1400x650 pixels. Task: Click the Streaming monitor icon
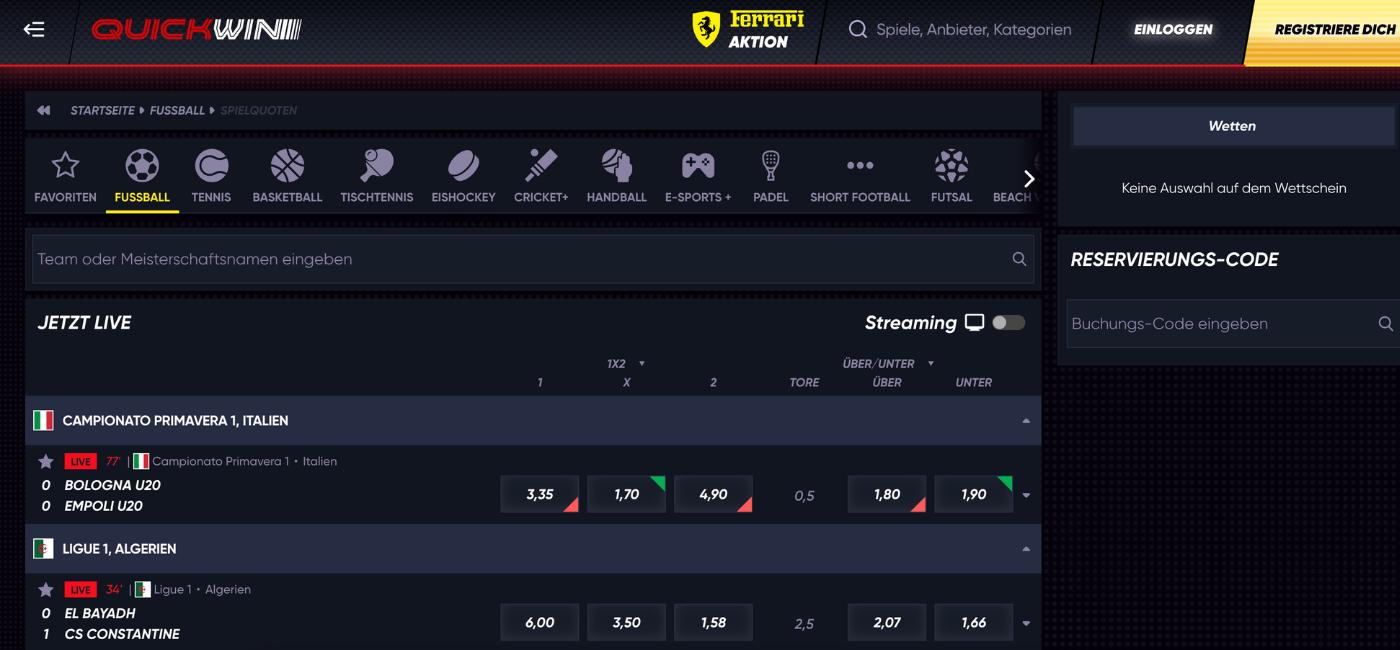pos(974,322)
